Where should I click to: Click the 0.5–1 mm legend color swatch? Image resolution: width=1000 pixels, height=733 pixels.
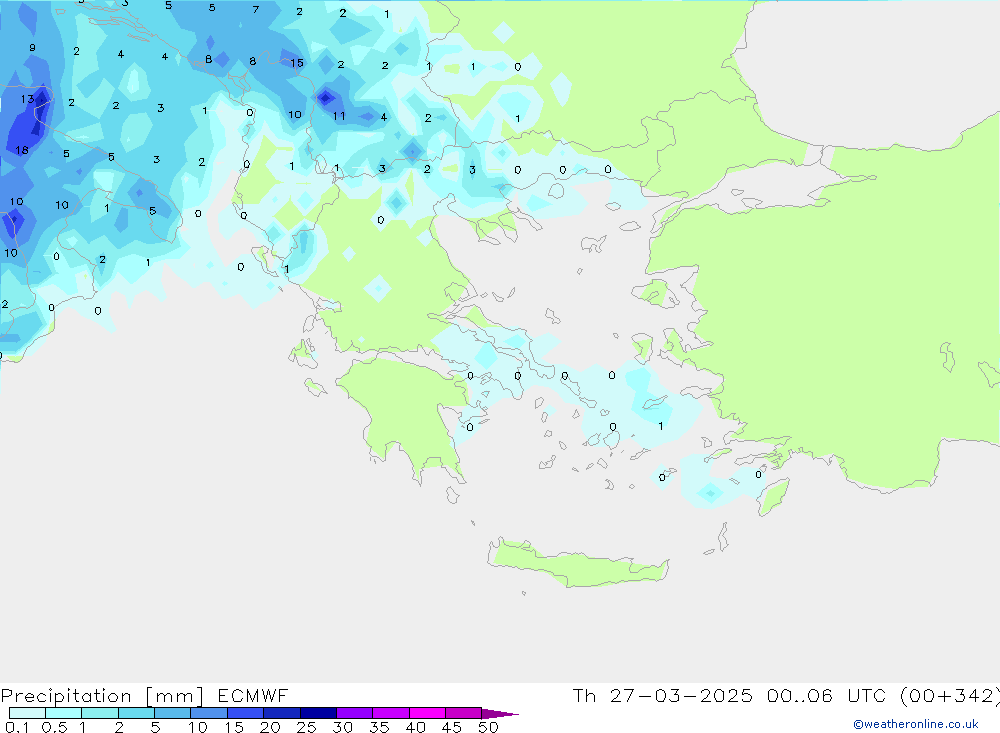point(63,713)
